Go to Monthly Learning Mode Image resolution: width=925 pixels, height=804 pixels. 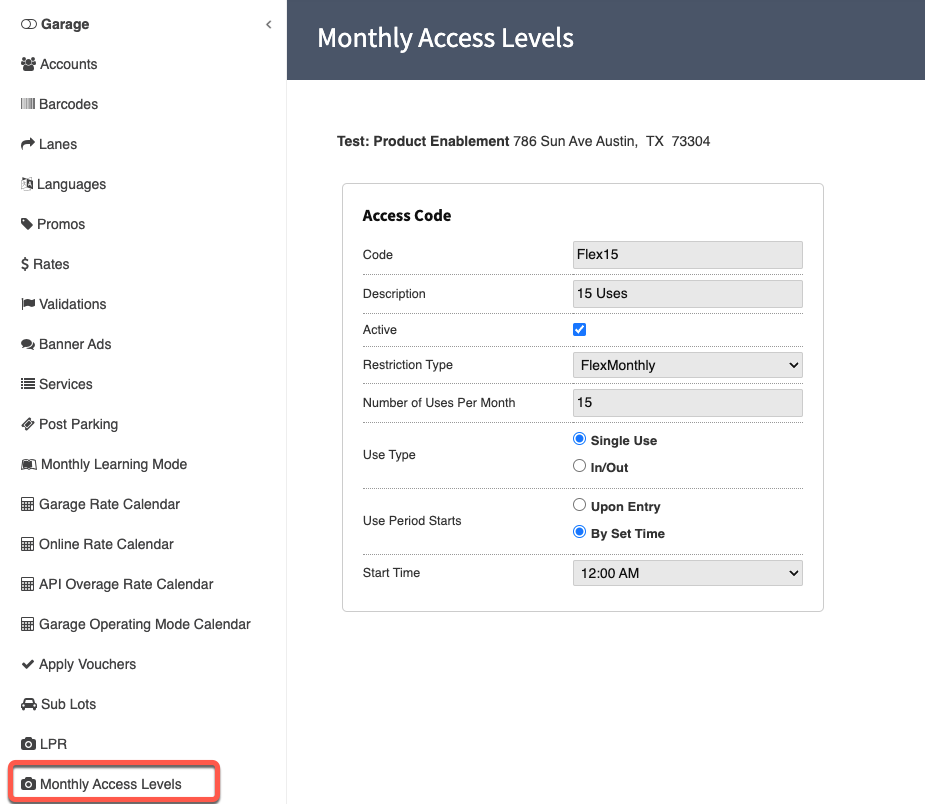tap(113, 464)
